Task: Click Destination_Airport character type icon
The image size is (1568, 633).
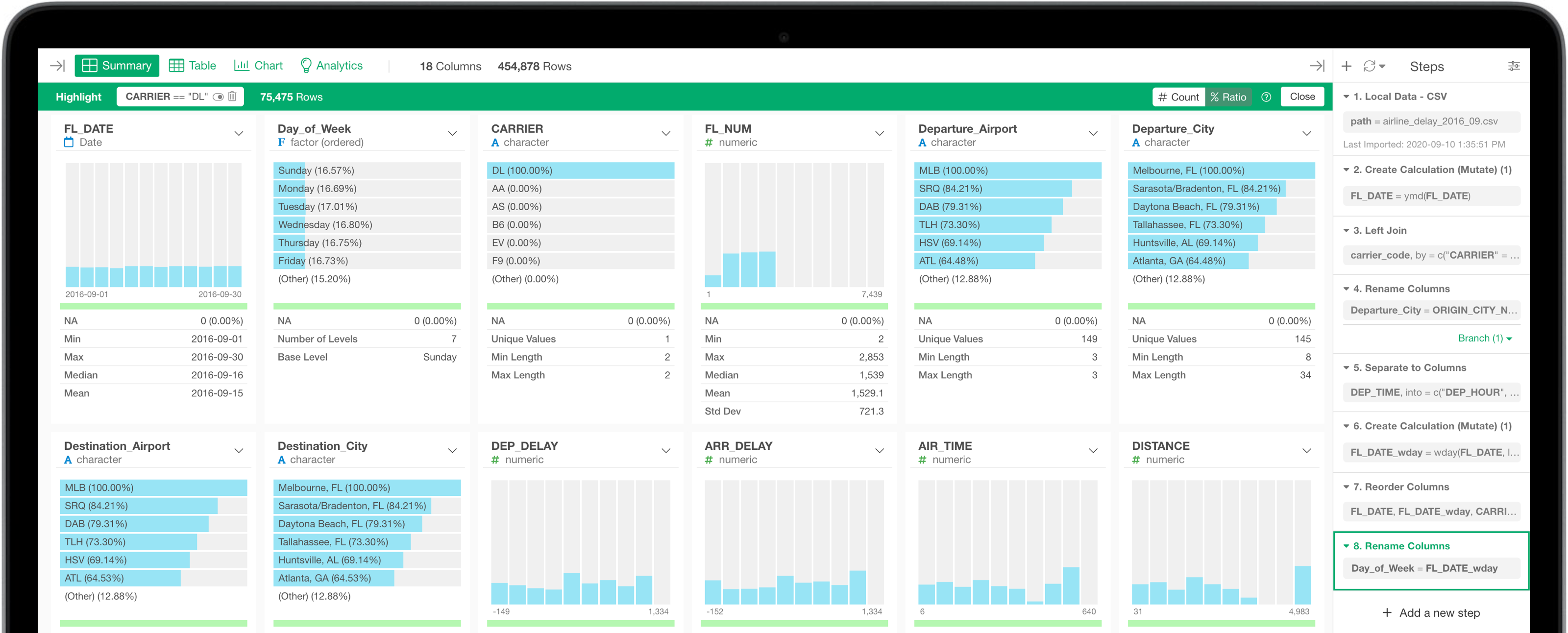Action: point(68,460)
